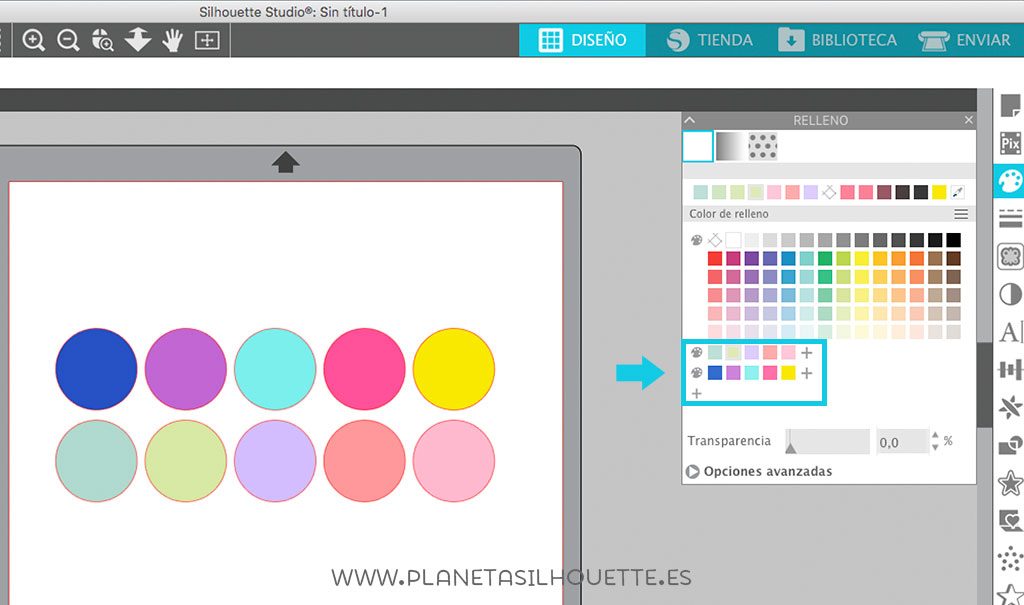The height and width of the screenshot is (605, 1024).
Task: Open the BIBLIOTECA tab
Action: [837, 40]
